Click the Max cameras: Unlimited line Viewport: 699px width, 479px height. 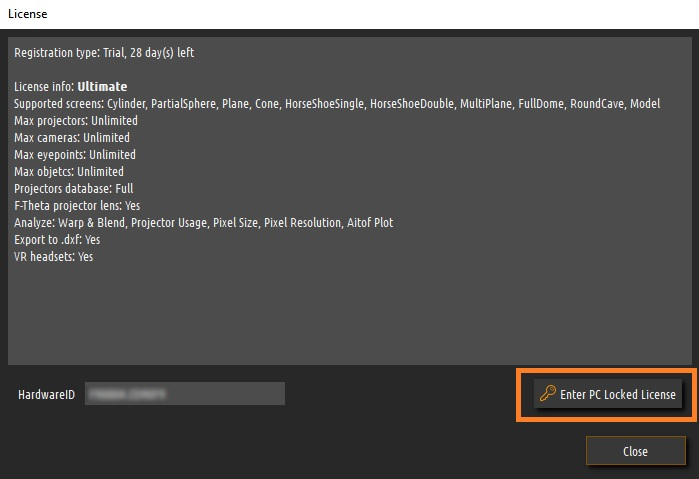point(72,137)
